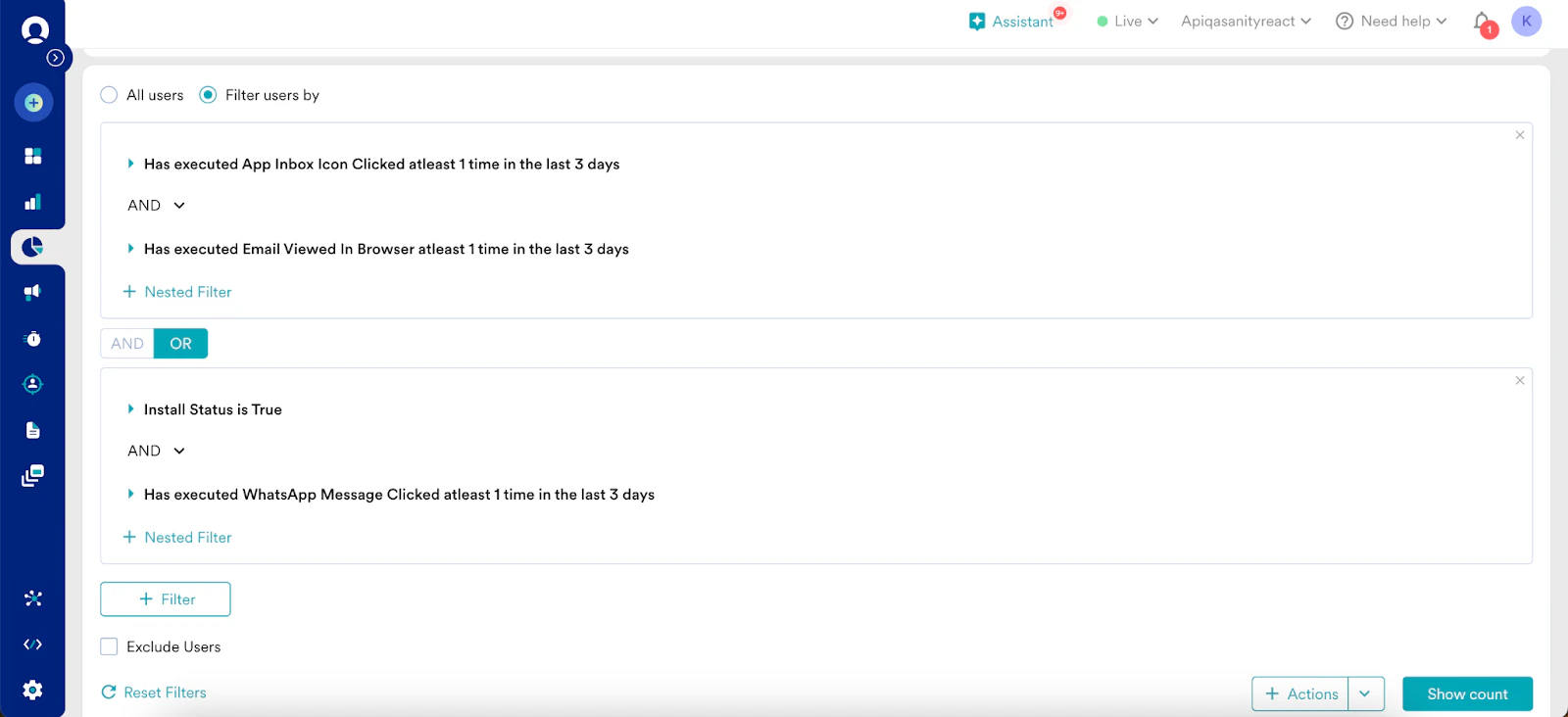The image size is (1568, 717).
Task: Expand the Install Status is True filter
Action: [x=130, y=409]
